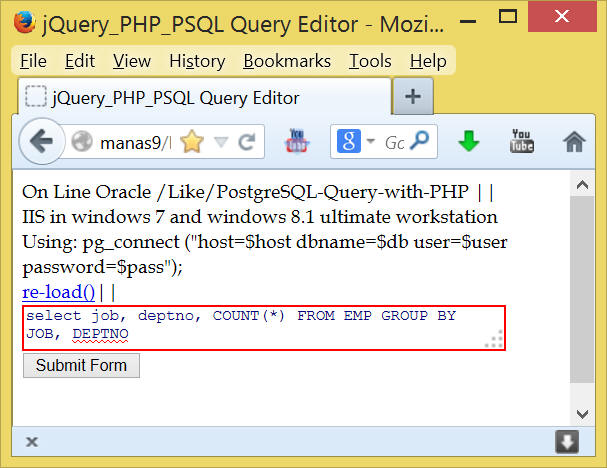Image resolution: width=607 pixels, height=468 pixels.
Task: Click inside the SQL query text area
Action: point(263,328)
